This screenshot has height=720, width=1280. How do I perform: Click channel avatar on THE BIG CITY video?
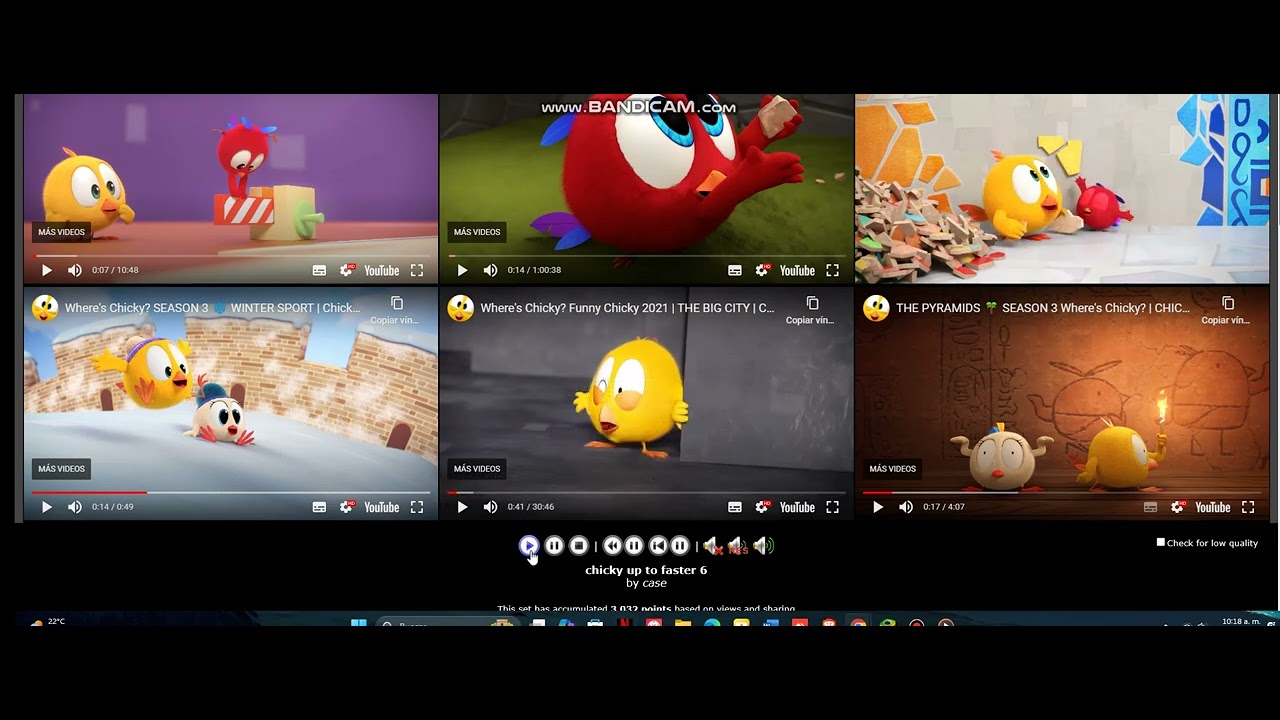tap(461, 308)
